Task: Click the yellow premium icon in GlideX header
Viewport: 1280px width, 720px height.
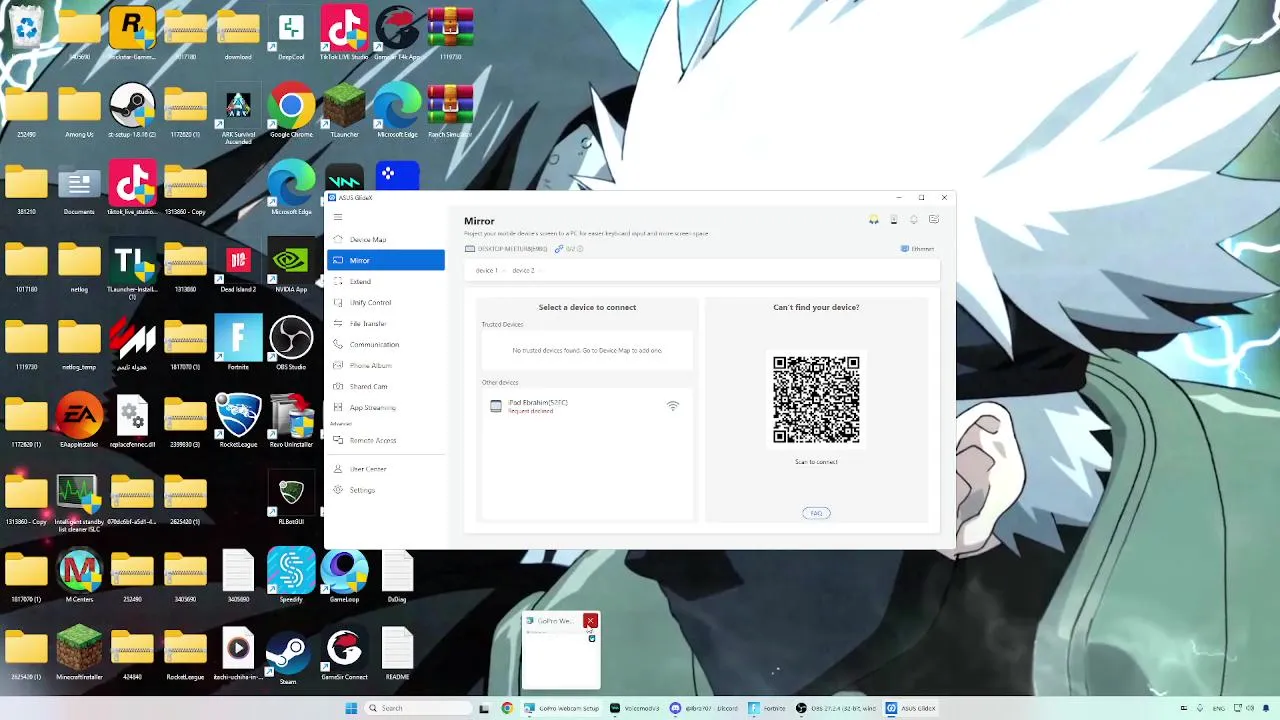Action: 874,220
